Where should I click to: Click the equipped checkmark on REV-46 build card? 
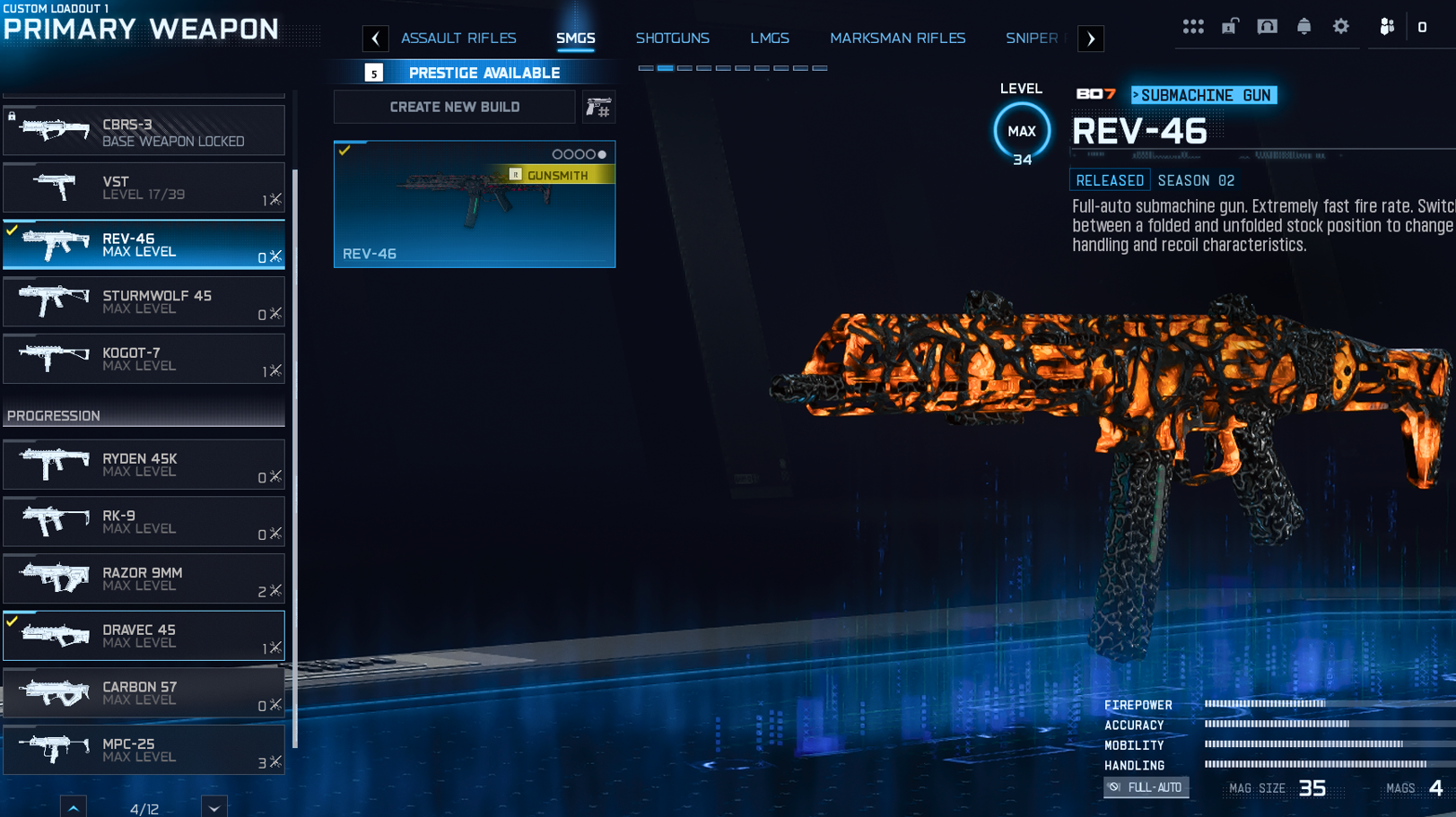[344, 151]
